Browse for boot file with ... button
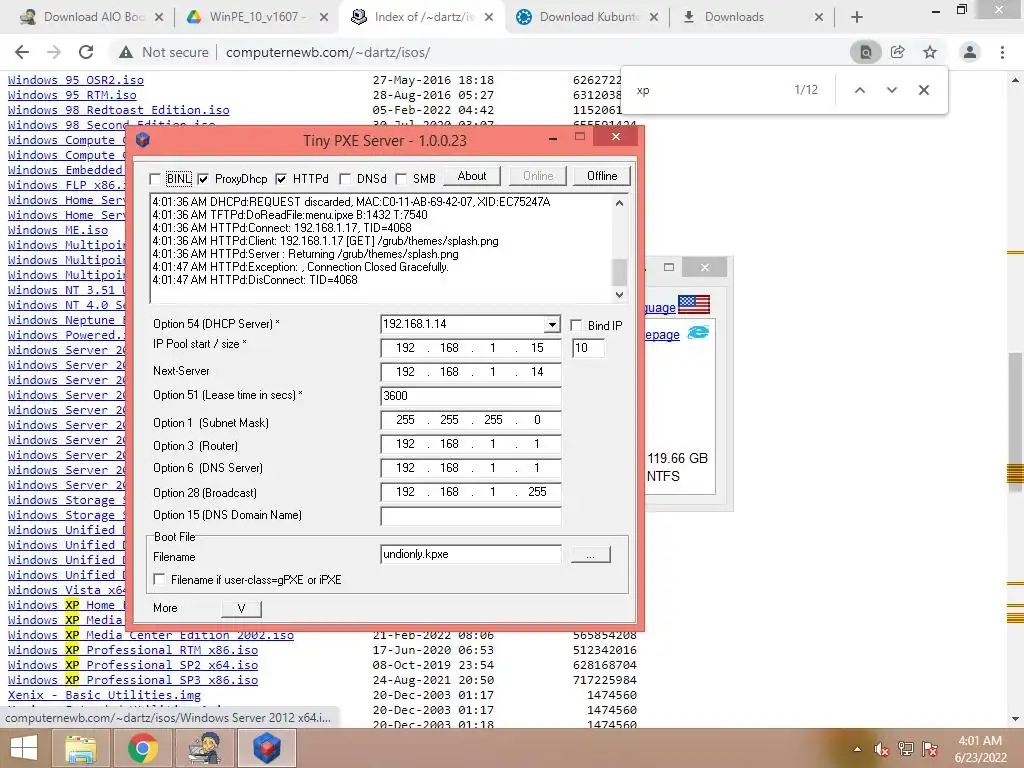The height and width of the screenshot is (768, 1024). point(590,555)
